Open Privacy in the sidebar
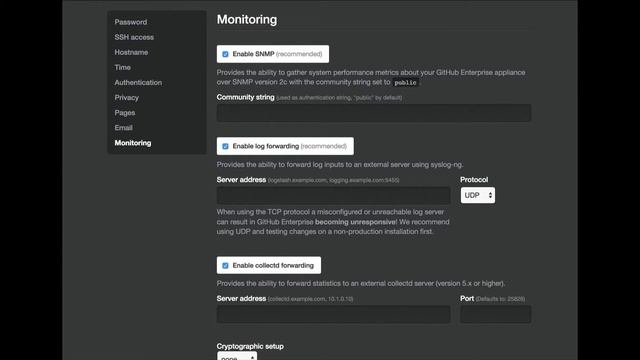This screenshot has width=640, height=360. (127, 98)
